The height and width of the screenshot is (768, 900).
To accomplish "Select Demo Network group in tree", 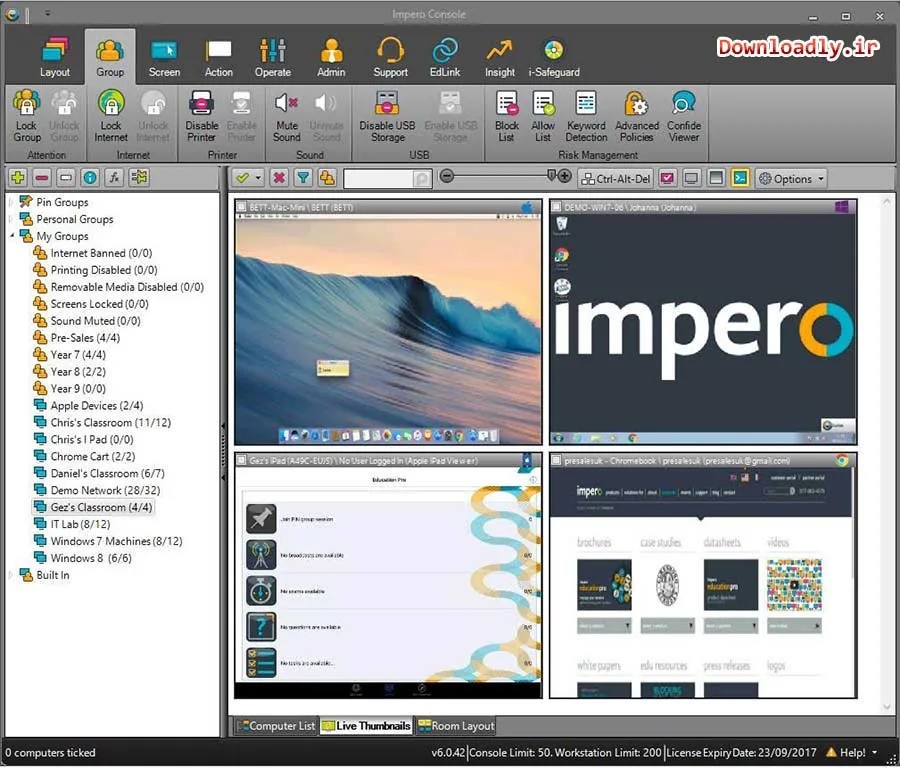I will [105, 490].
